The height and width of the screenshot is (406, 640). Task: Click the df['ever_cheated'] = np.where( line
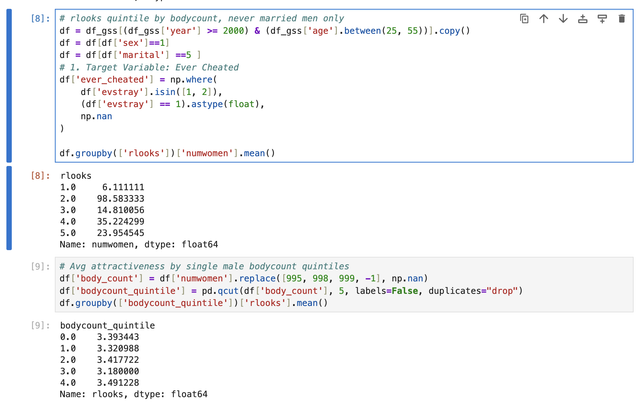click(138, 80)
